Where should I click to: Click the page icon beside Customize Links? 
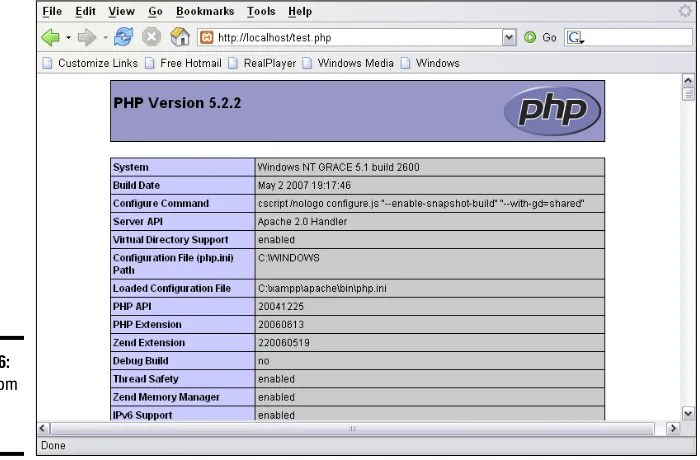[47, 63]
